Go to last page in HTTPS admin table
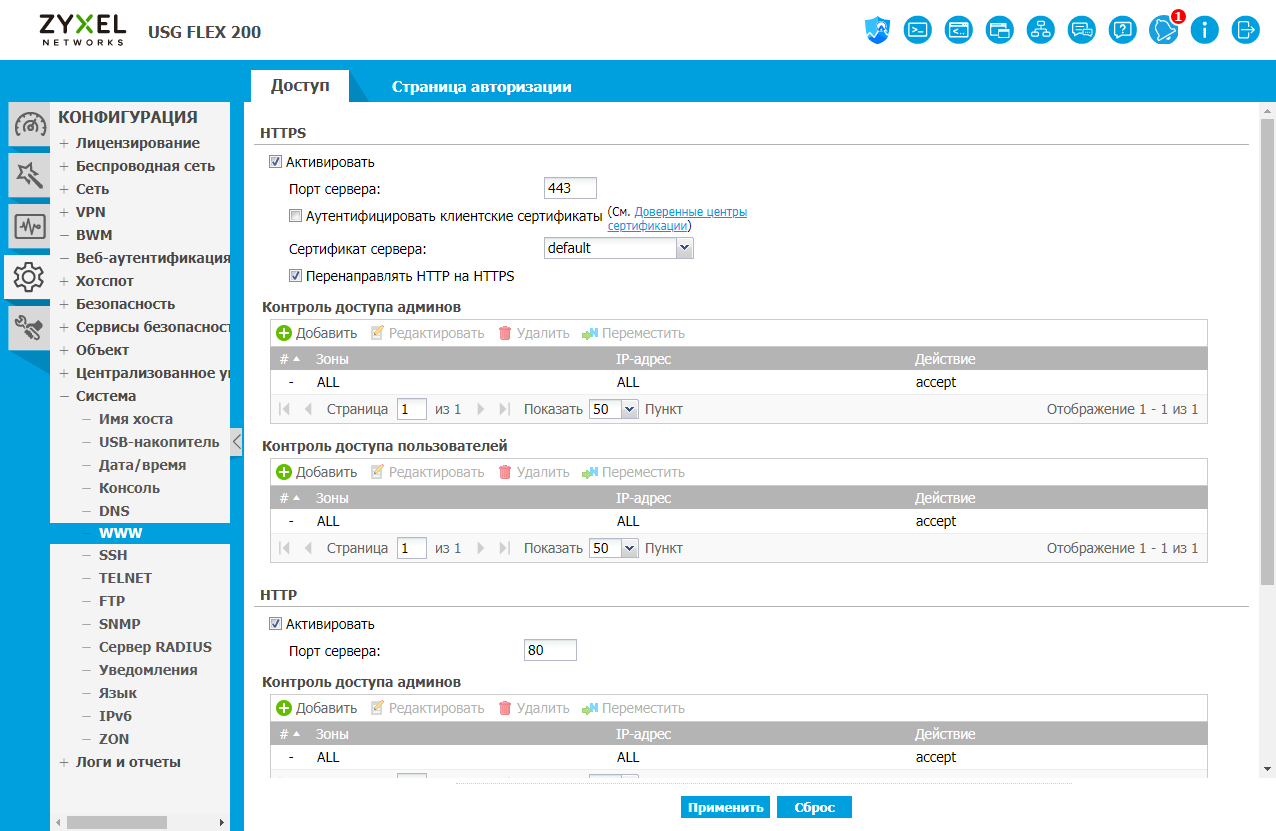The image size is (1276, 831). (504, 409)
